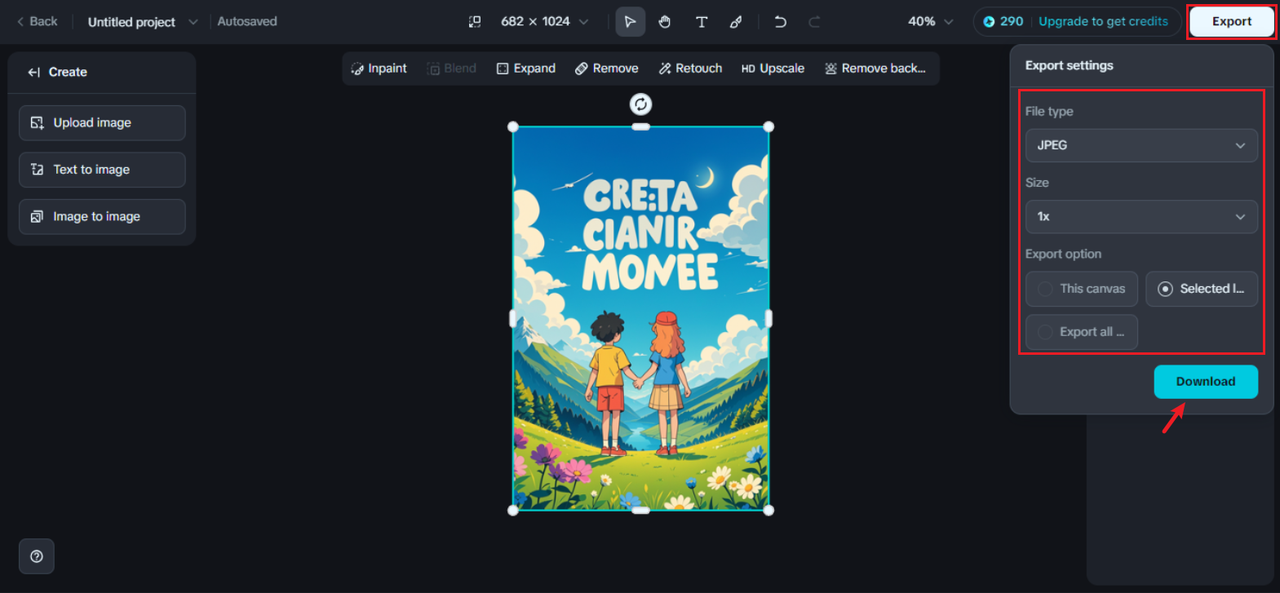Open the 682 × 1024 canvas size dropdown
1280x593 pixels.
click(544, 21)
